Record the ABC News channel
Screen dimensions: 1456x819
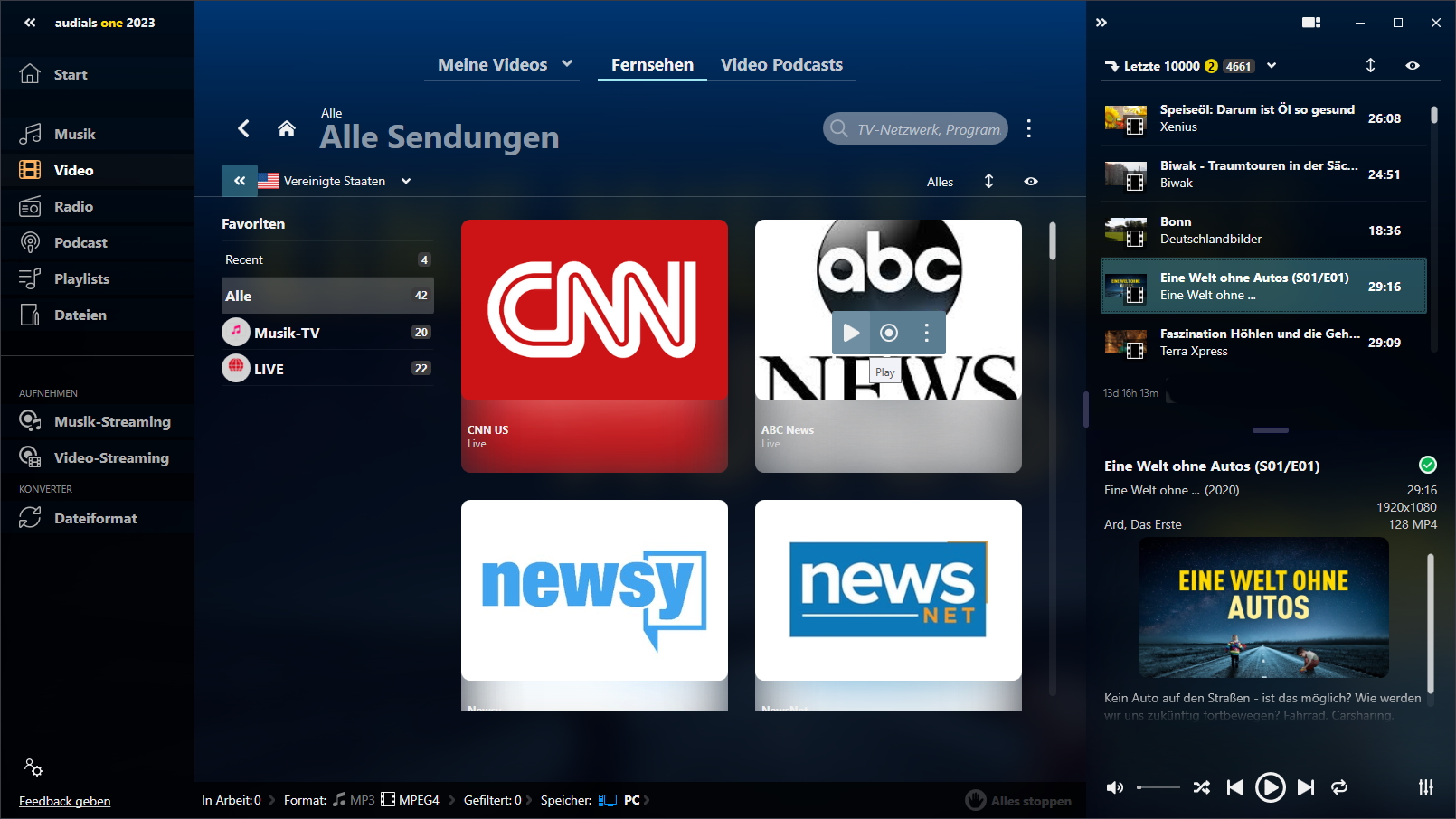coord(889,333)
